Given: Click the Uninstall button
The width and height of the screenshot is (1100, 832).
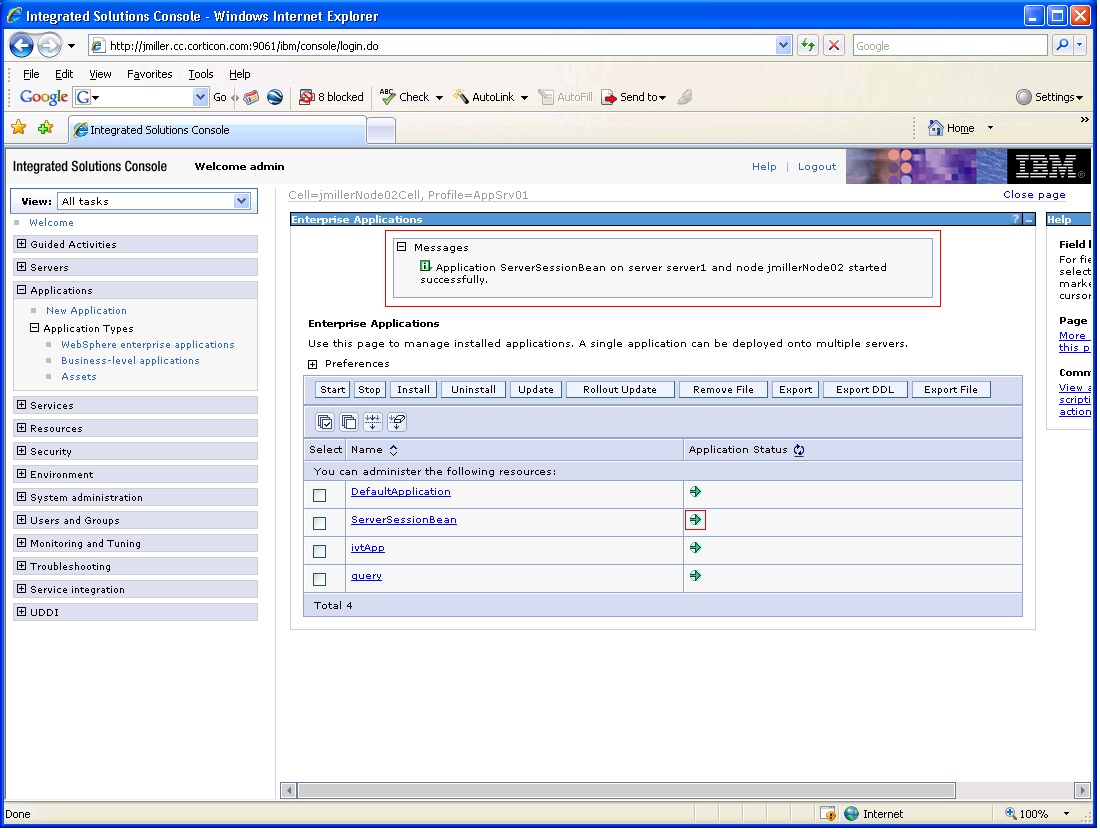Looking at the screenshot, I should click(x=474, y=390).
